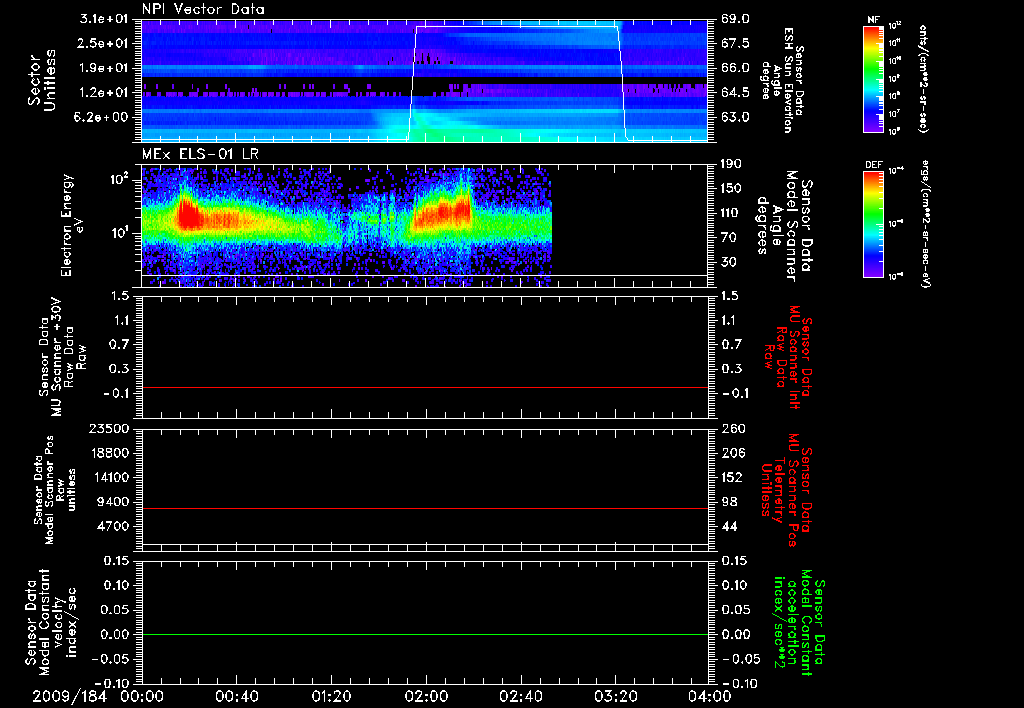Image resolution: width=1024 pixels, height=708 pixels.
Task: Click the '02:40' time tick label
Action: pyautogui.click(x=520, y=696)
